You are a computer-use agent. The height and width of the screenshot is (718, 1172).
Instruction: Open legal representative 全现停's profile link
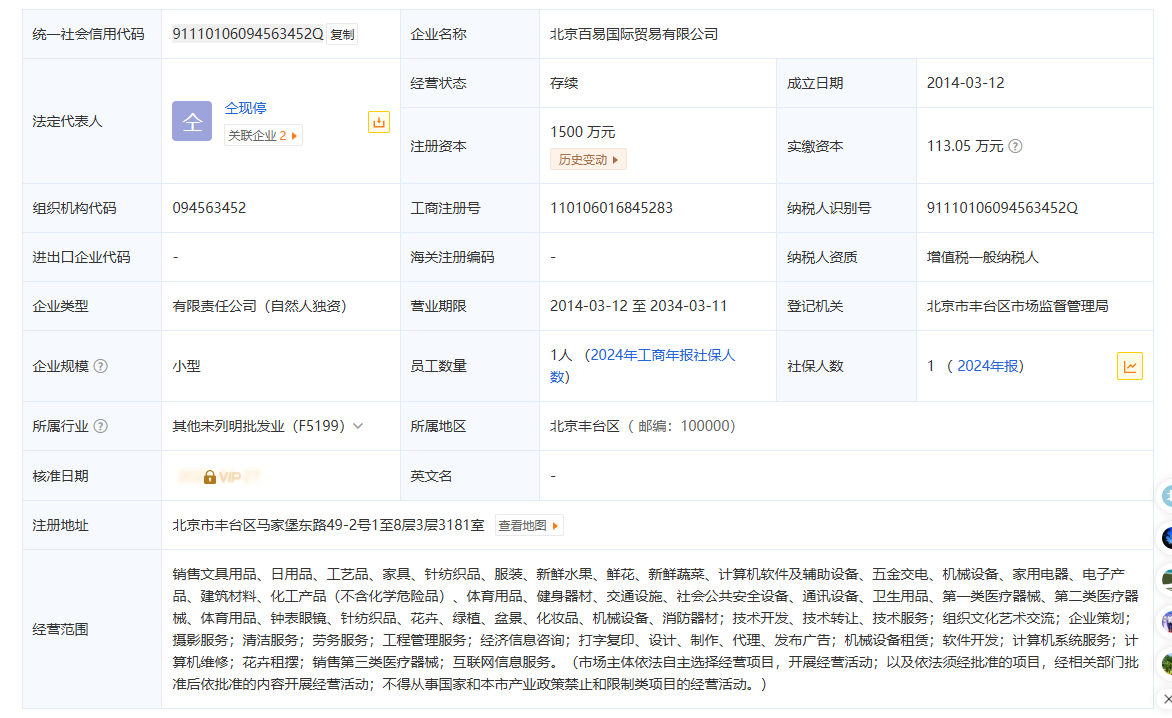[x=245, y=108]
